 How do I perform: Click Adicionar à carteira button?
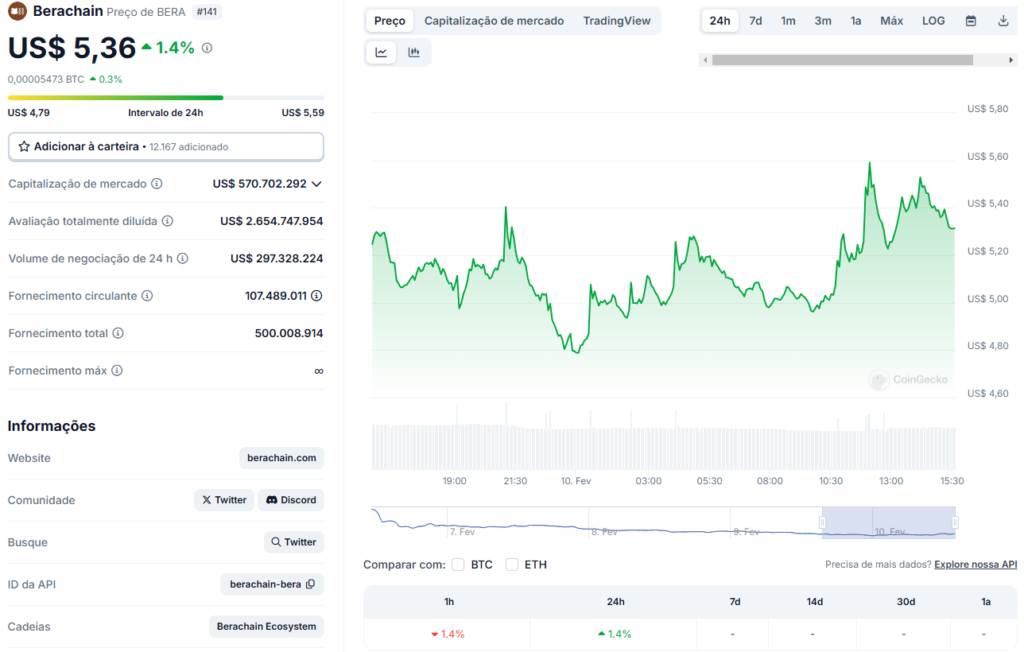166,146
